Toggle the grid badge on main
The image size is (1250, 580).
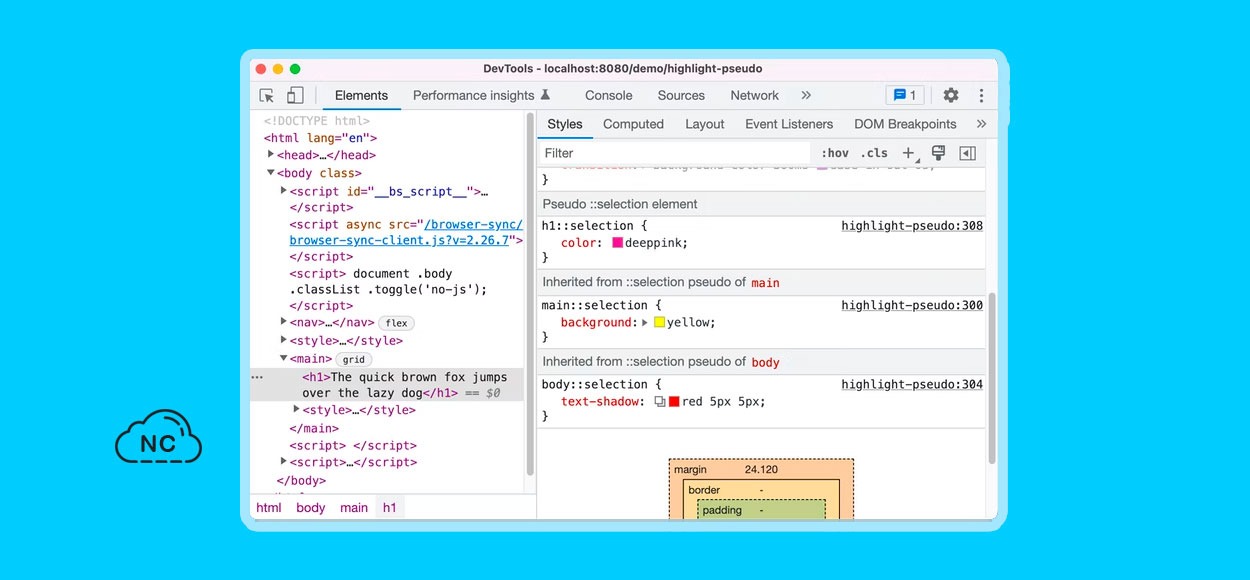coord(352,359)
